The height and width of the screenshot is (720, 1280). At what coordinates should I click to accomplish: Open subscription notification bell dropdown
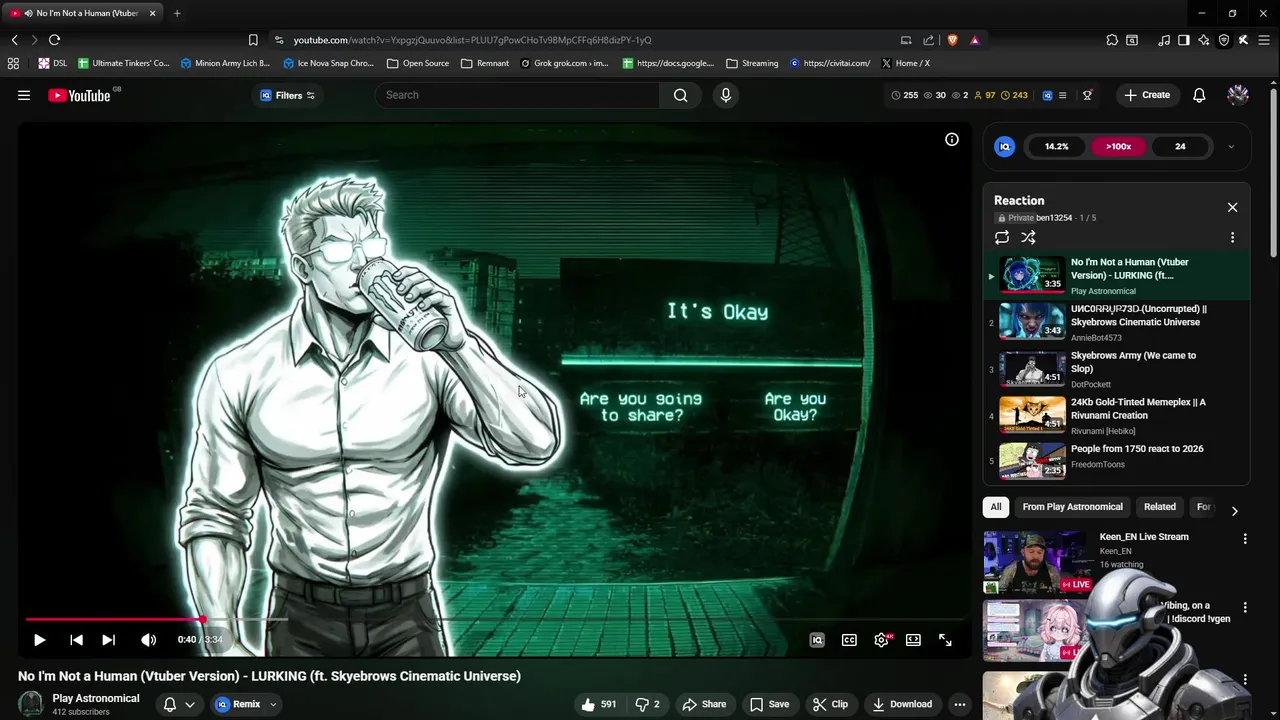pyautogui.click(x=179, y=704)
